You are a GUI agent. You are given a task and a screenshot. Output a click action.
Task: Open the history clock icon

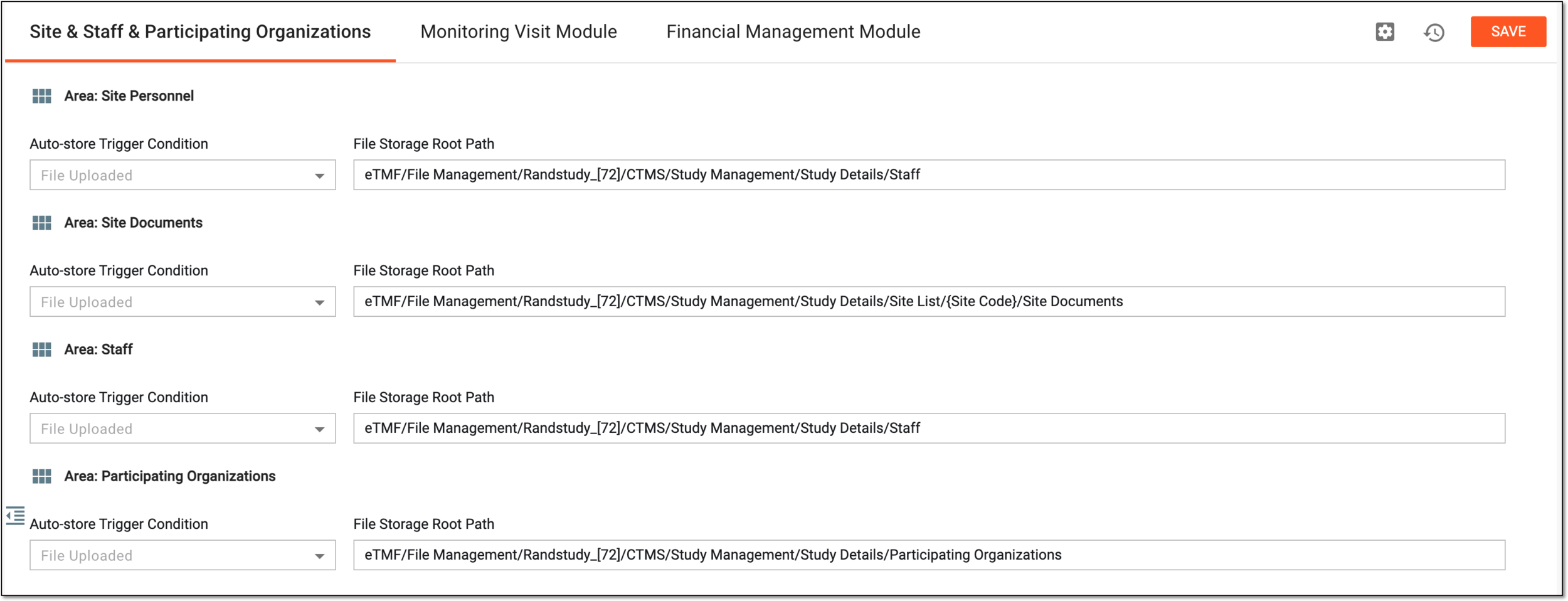[1434, 32]
